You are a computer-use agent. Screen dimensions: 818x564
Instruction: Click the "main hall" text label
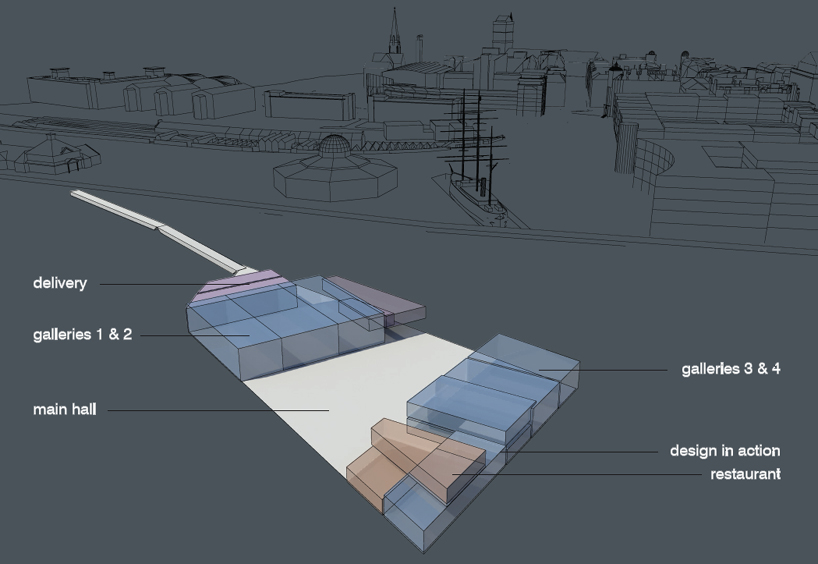[64, 410]
